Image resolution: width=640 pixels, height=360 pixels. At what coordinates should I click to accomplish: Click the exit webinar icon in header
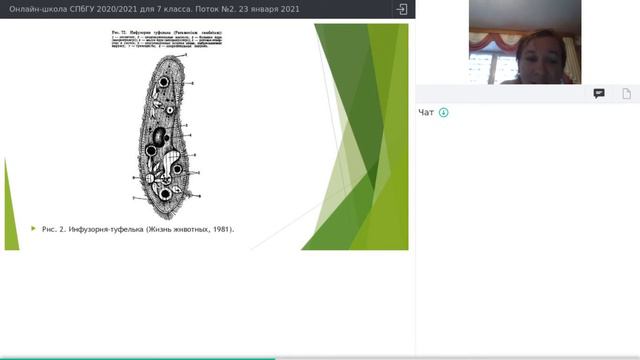coord(402,9)
